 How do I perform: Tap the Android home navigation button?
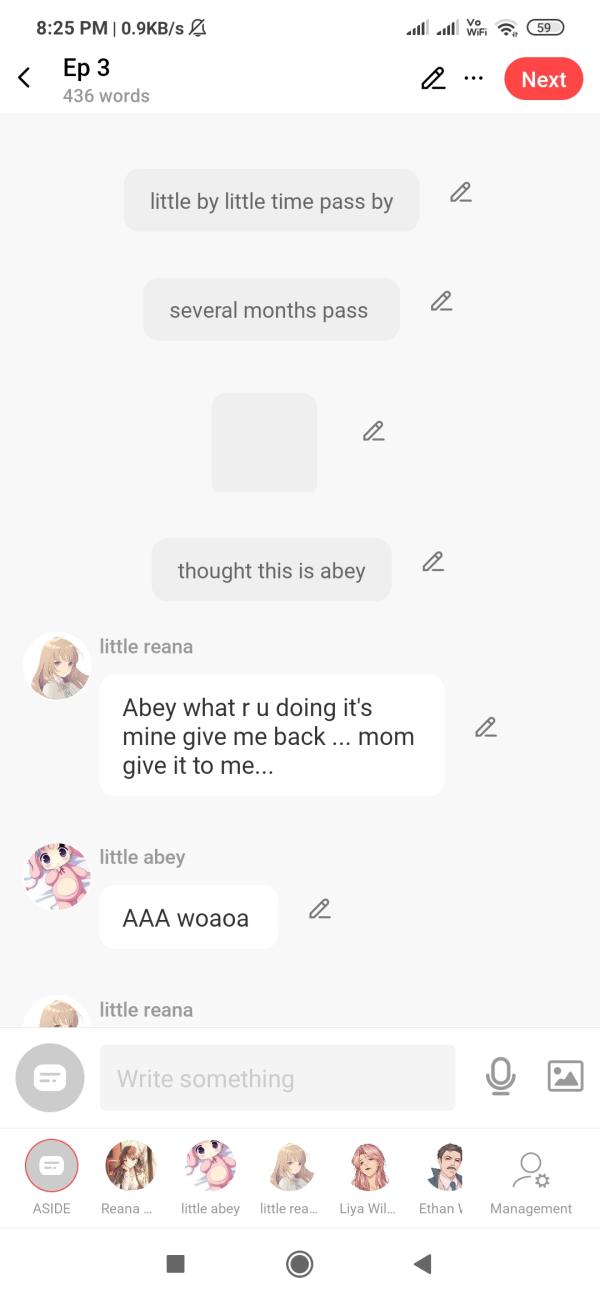pos(299,1264)
